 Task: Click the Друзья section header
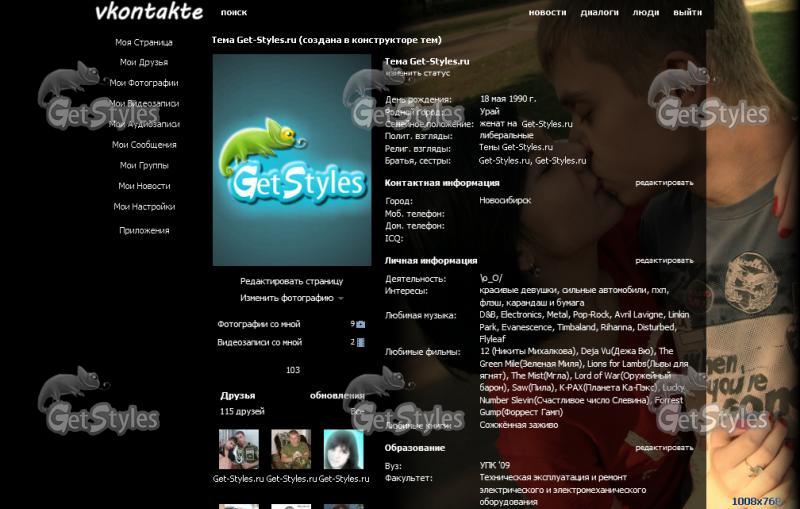pos(238,396)
